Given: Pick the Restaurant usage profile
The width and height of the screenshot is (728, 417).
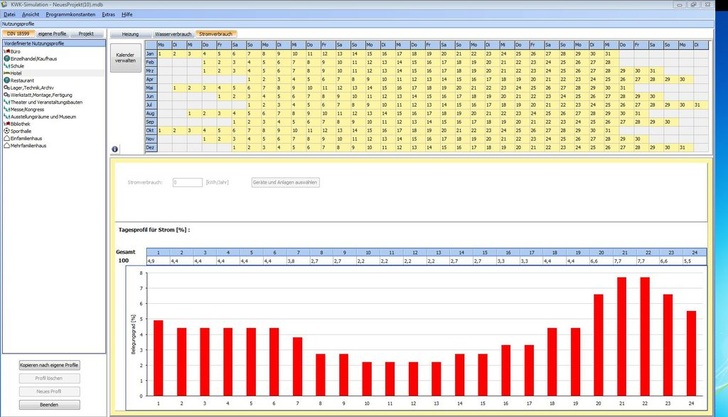Looking at the screenshot, I should [24, 80].
